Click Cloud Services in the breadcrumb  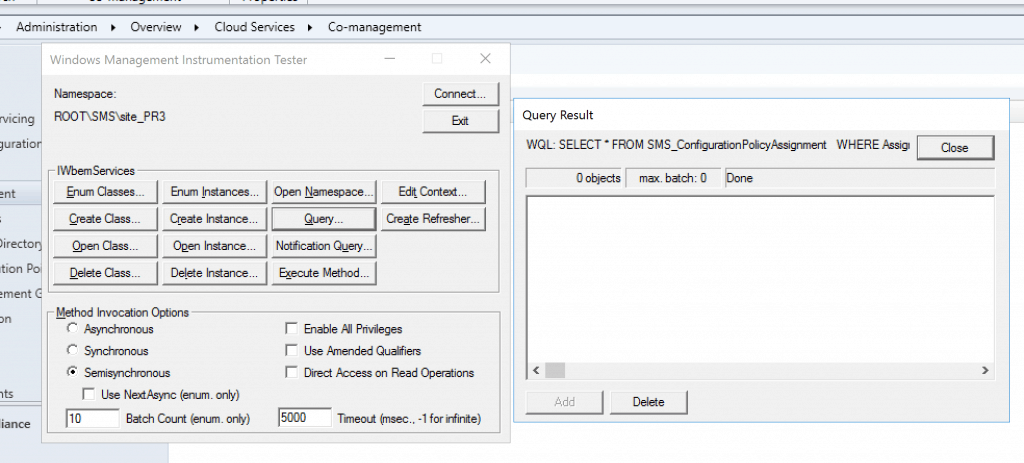[255, 27]
